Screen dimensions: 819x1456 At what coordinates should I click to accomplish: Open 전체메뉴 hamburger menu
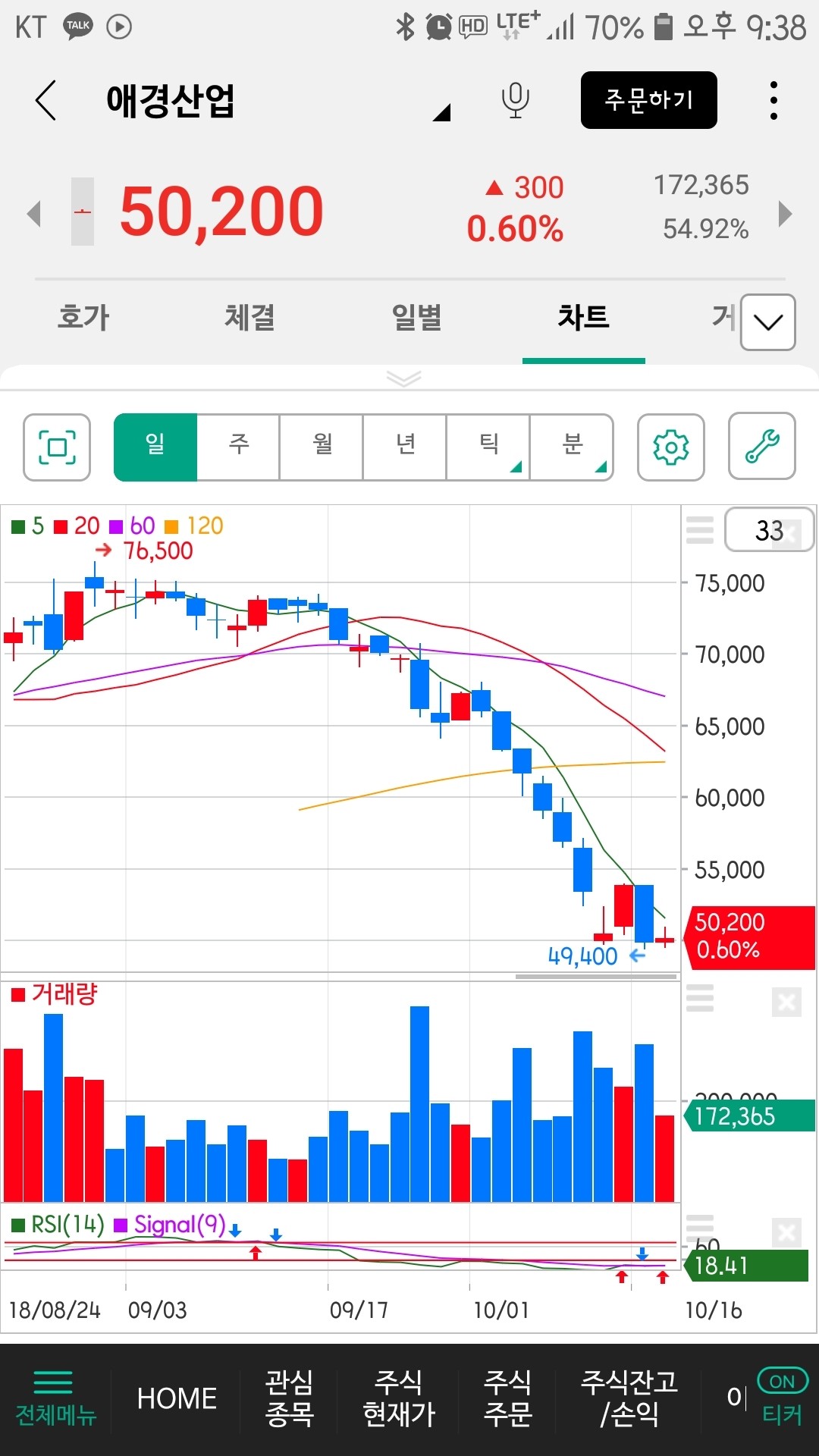[55, 1398]
